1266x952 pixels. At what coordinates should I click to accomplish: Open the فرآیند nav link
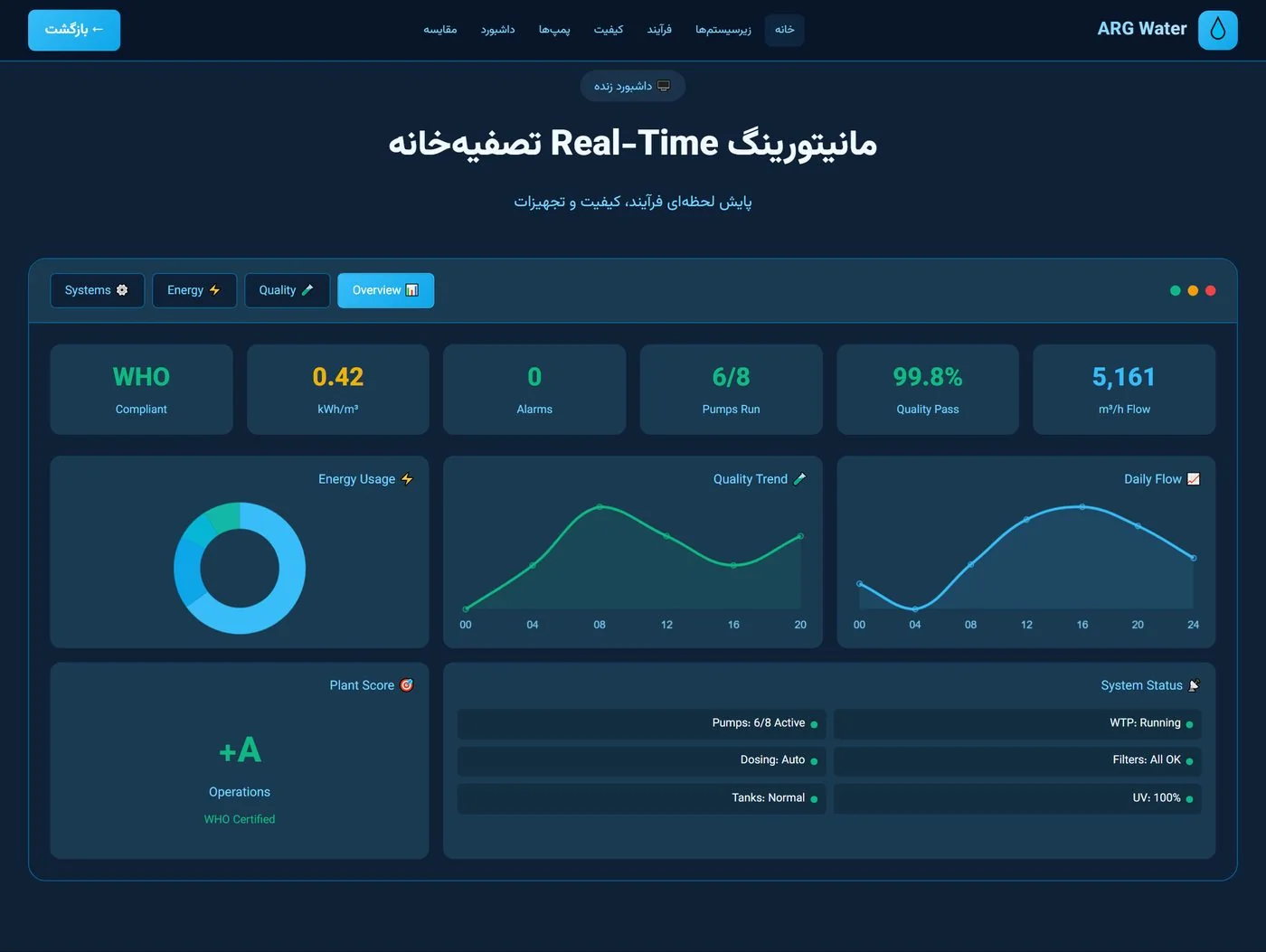point(659,30)
